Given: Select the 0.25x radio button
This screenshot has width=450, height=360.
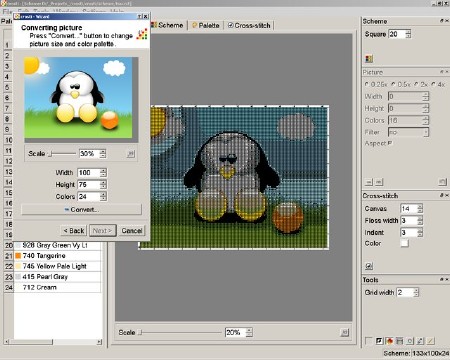Looking at the screenshot, I should (367, 84).
